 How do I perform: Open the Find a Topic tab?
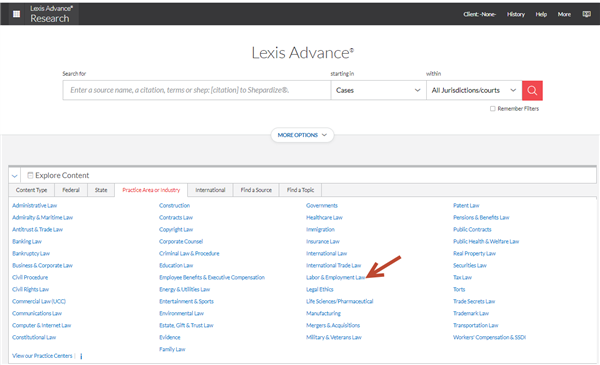tap(300, 190)
